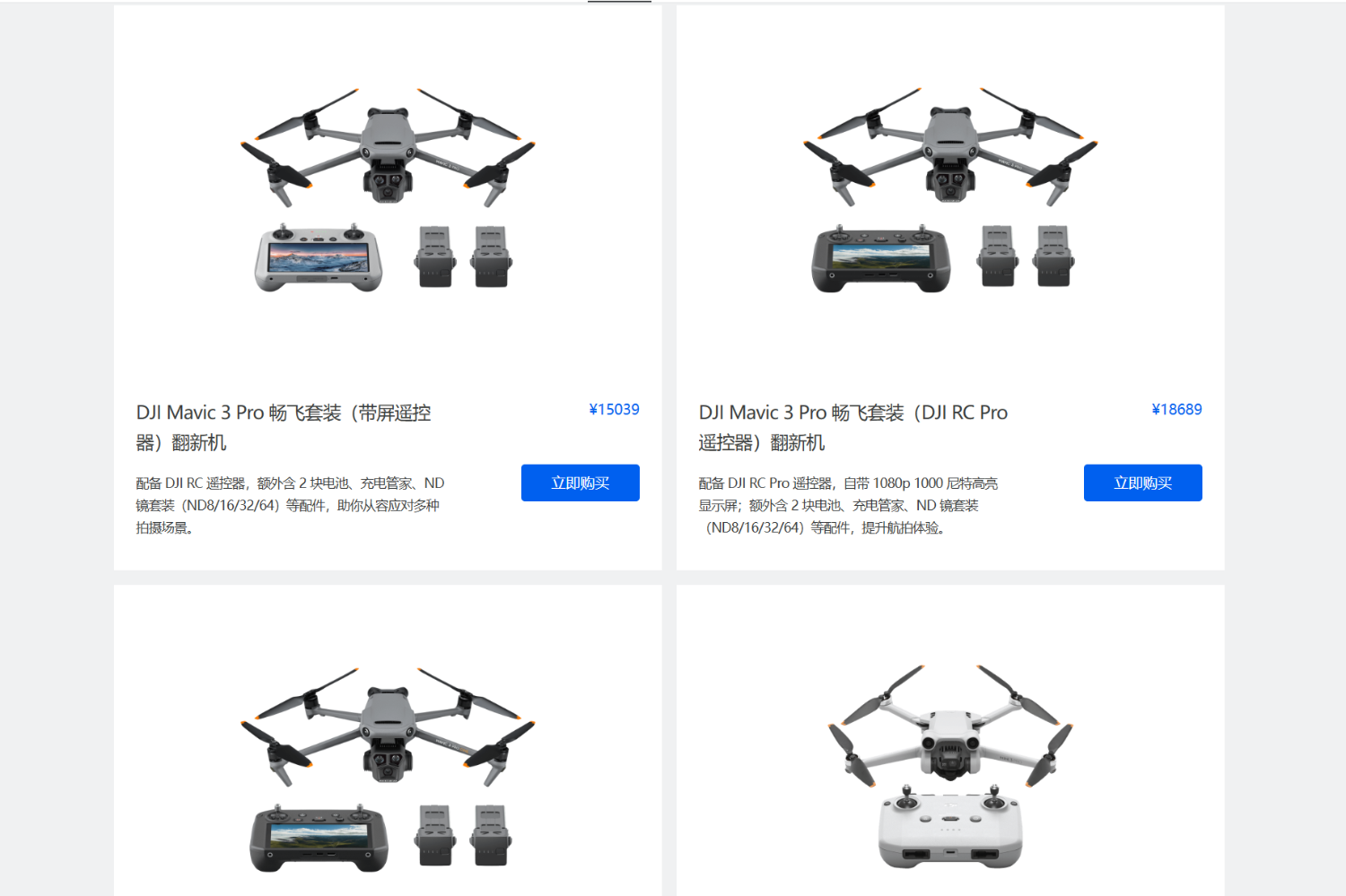Click the dark DJI RC Pro controller in the ¥18689 card

881,258
